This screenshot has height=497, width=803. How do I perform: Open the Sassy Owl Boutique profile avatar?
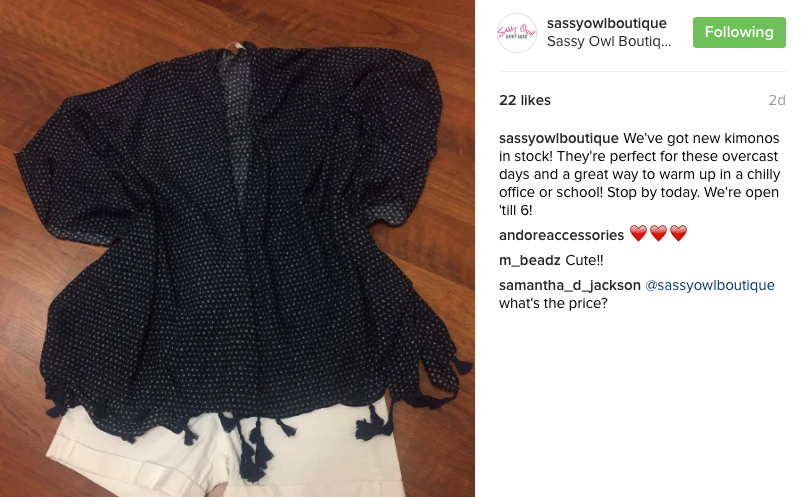click(x=517, y=33)
